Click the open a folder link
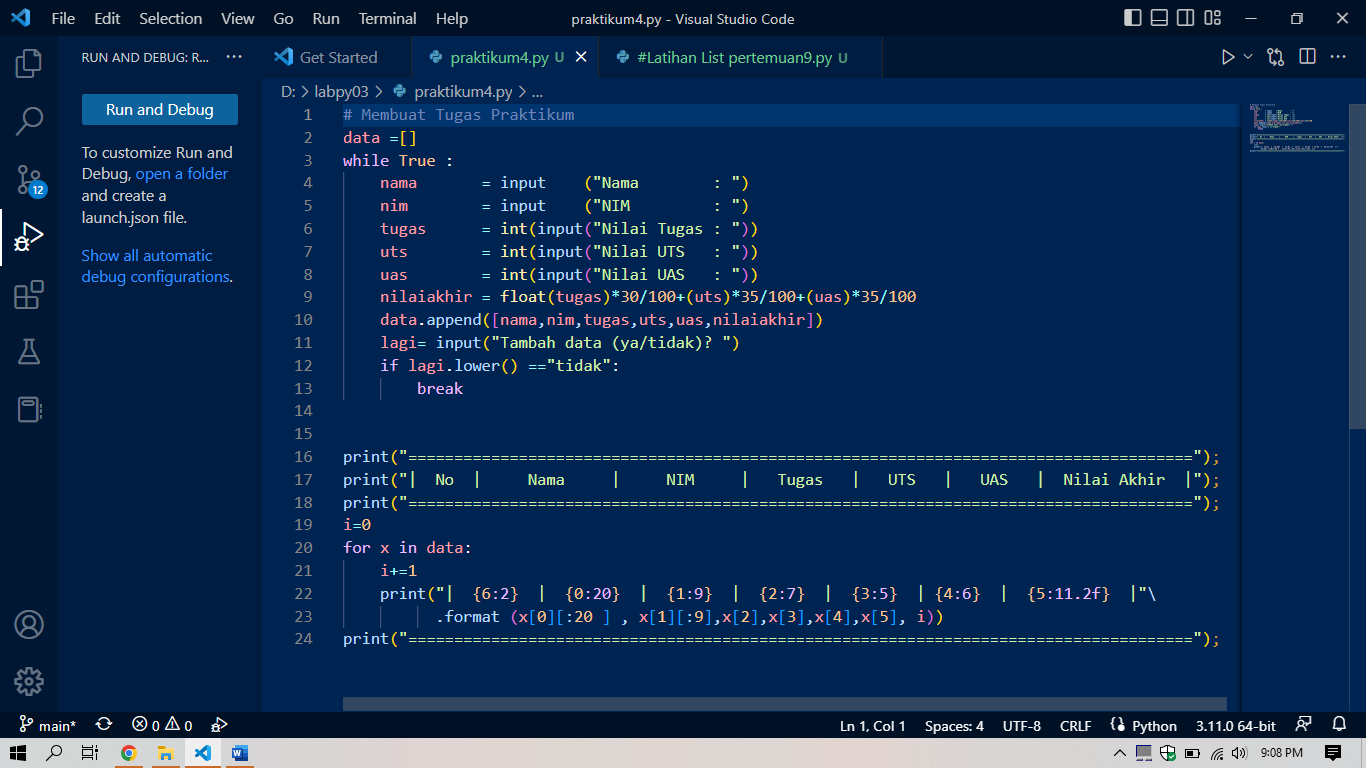The width and height of the screenshot is (1366, 768). point(182,174)
